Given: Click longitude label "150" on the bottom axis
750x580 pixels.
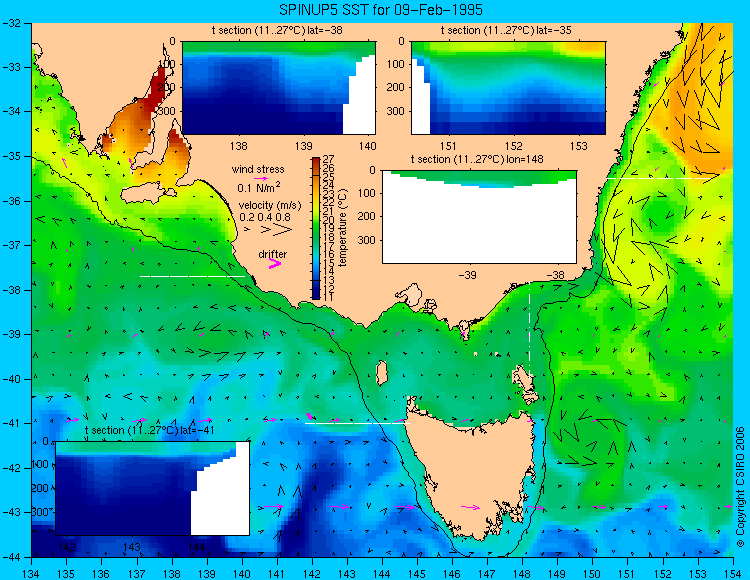Looking at the screenshot, I should coord(592,574).
